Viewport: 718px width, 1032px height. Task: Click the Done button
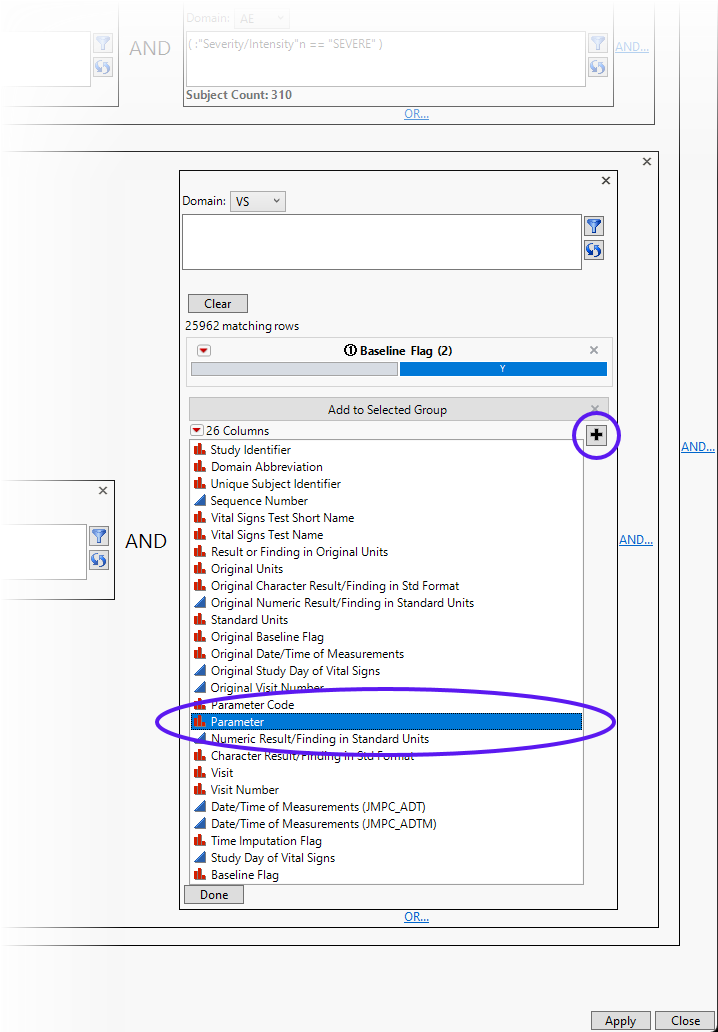(x=214, y=894)
